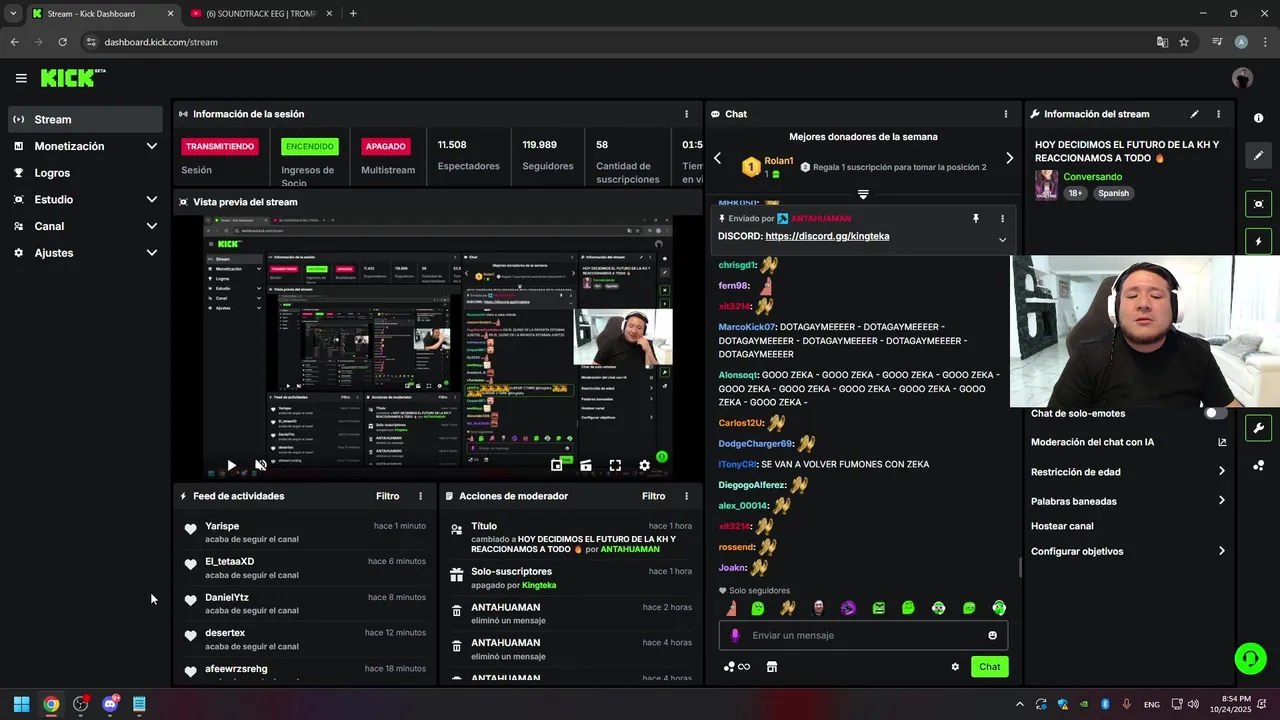This screenshot has height=720, width=1280.
Task: Expand the Estudio sidebar menu
Action: click(x=85, y=199)
